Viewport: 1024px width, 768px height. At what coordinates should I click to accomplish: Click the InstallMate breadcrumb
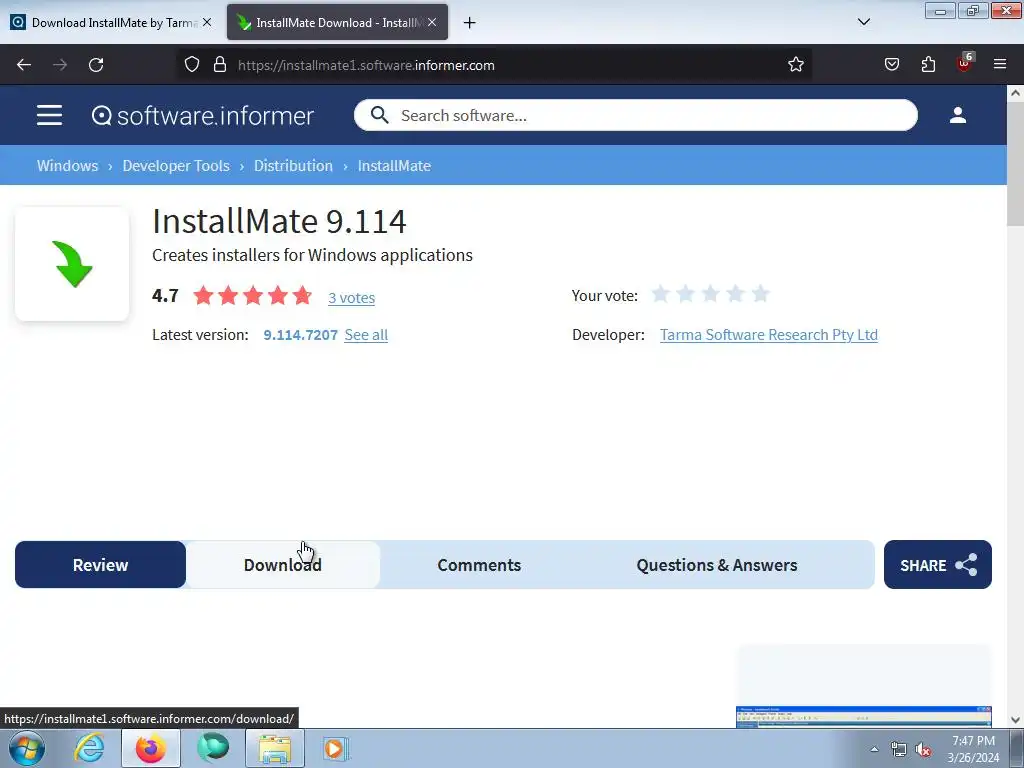(394, 166)
